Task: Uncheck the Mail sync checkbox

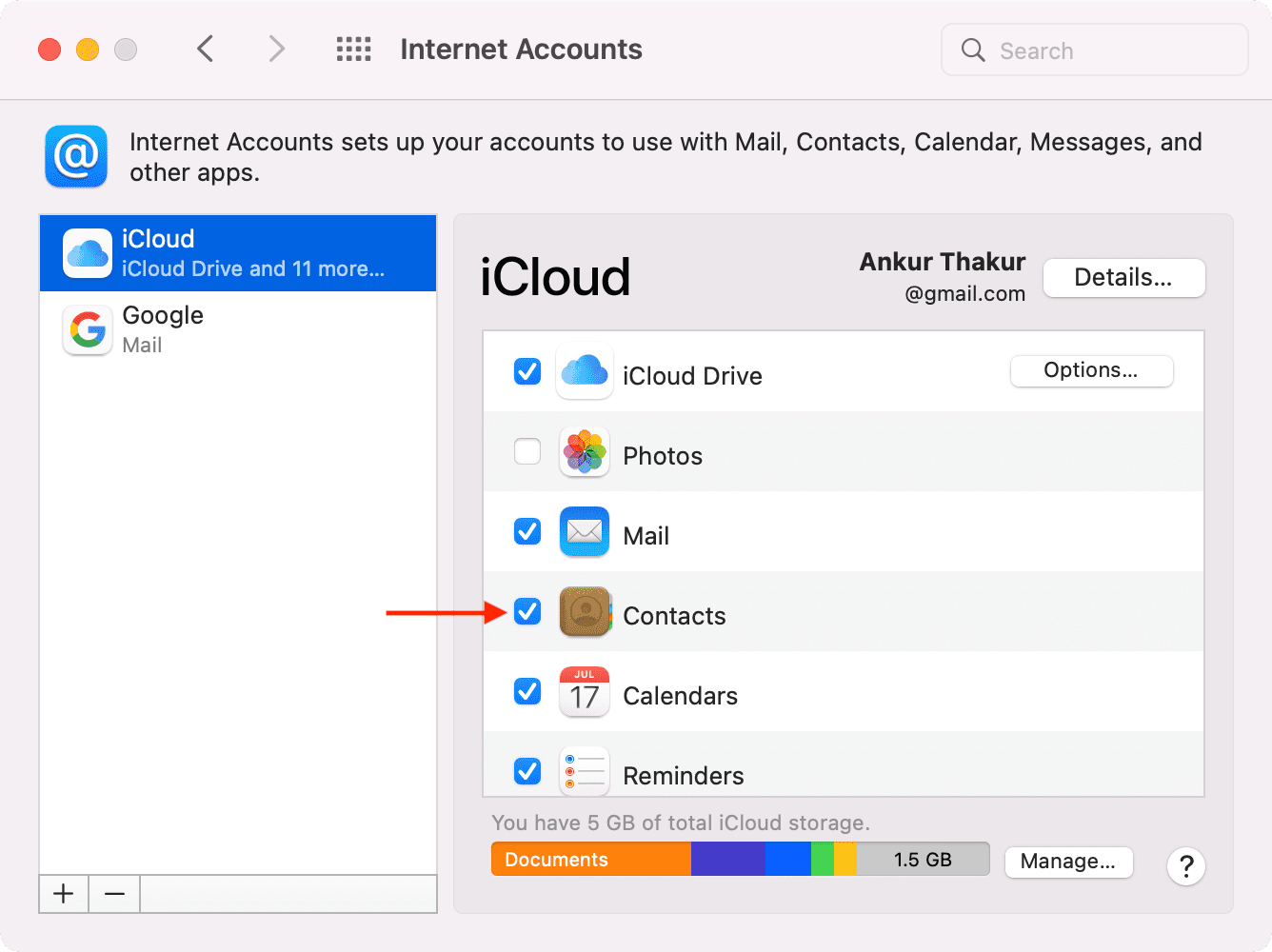Action: coord(527,531)
